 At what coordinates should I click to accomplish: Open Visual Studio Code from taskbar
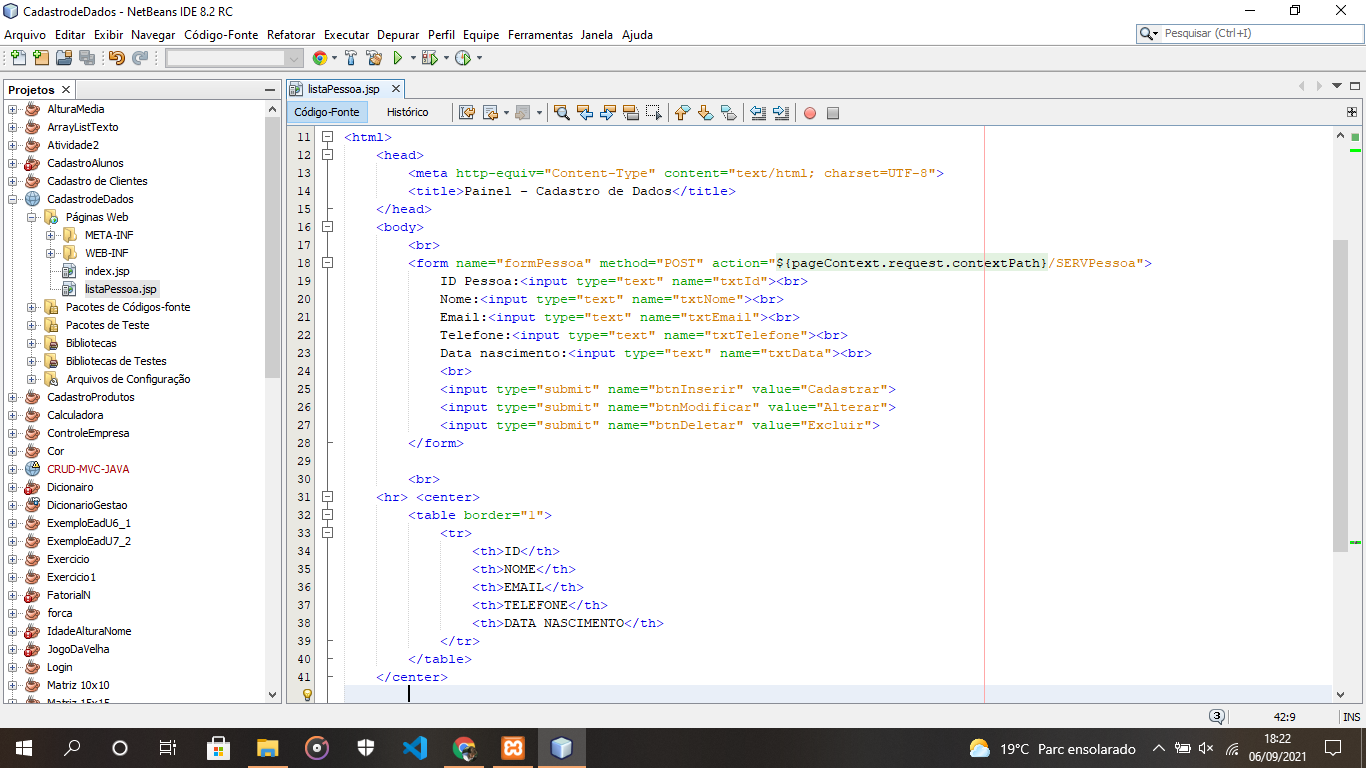(415, 747)
